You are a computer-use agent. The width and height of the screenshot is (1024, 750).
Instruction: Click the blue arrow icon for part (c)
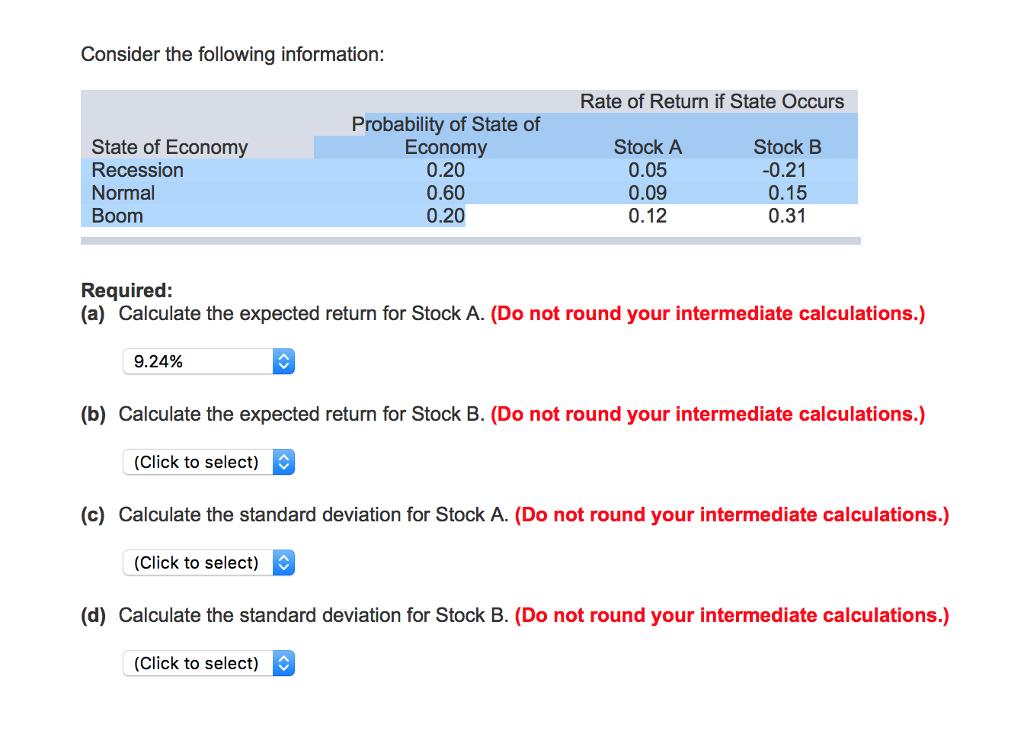coord(284,563)
